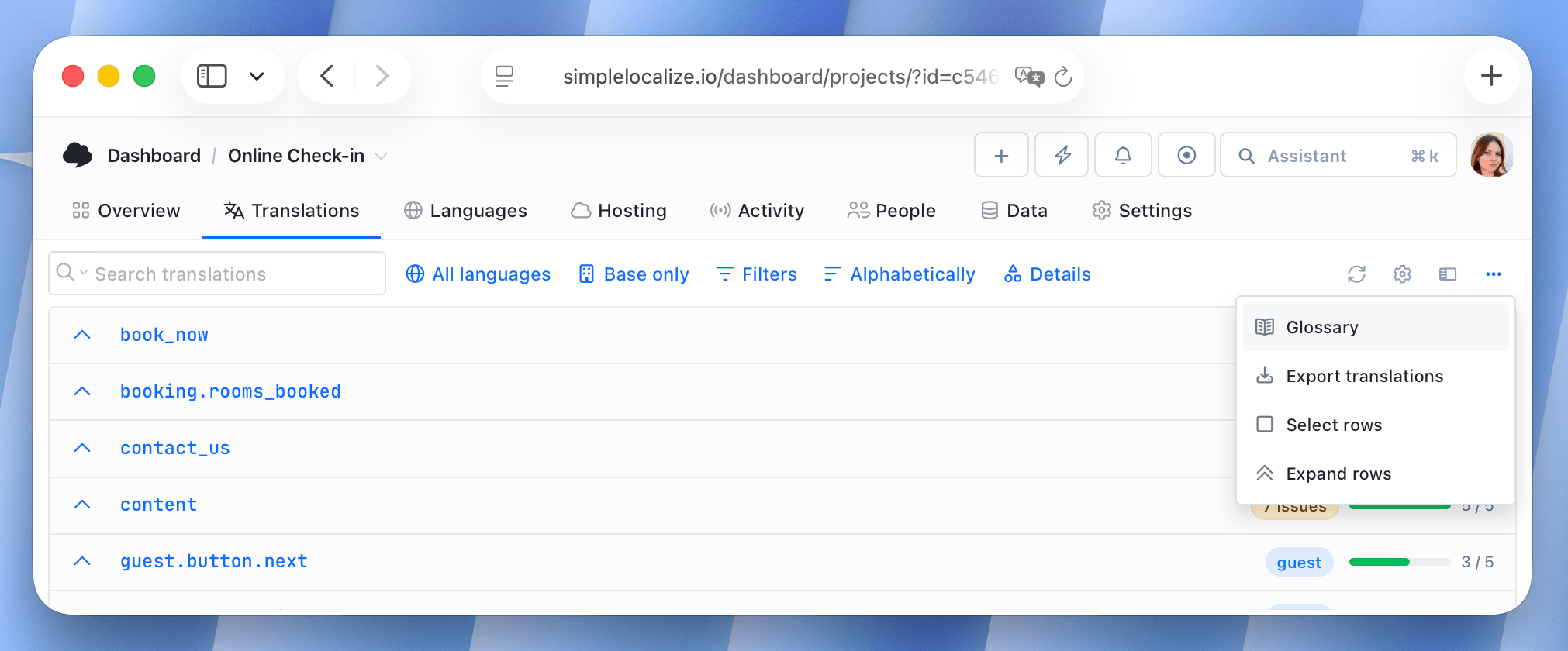Toggle the side panel layout icon
Viewport: 1568px width, 651px height.
click(1448, 274)
